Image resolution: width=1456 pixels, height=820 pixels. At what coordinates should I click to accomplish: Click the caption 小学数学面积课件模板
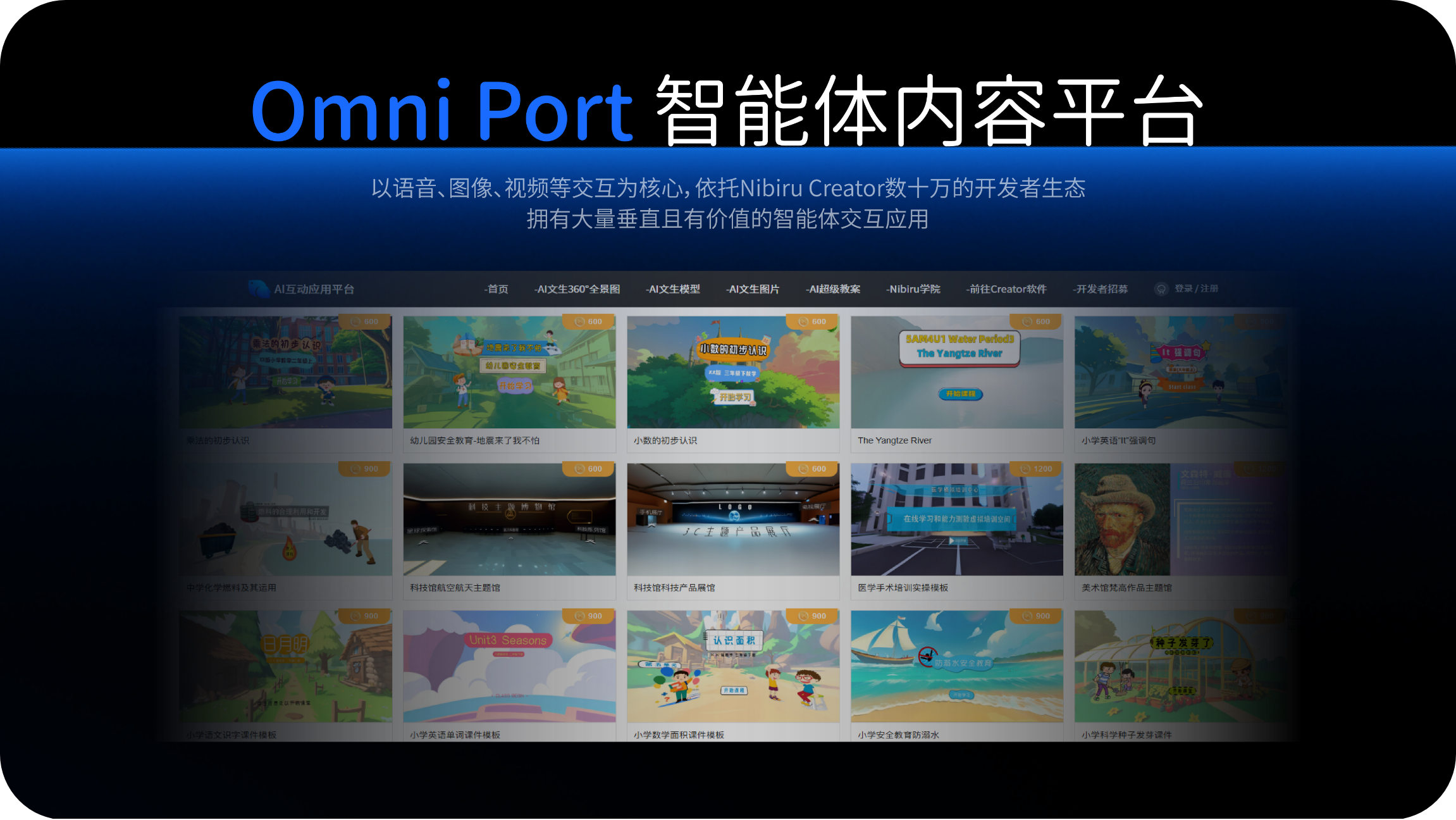tap(679, 735)
